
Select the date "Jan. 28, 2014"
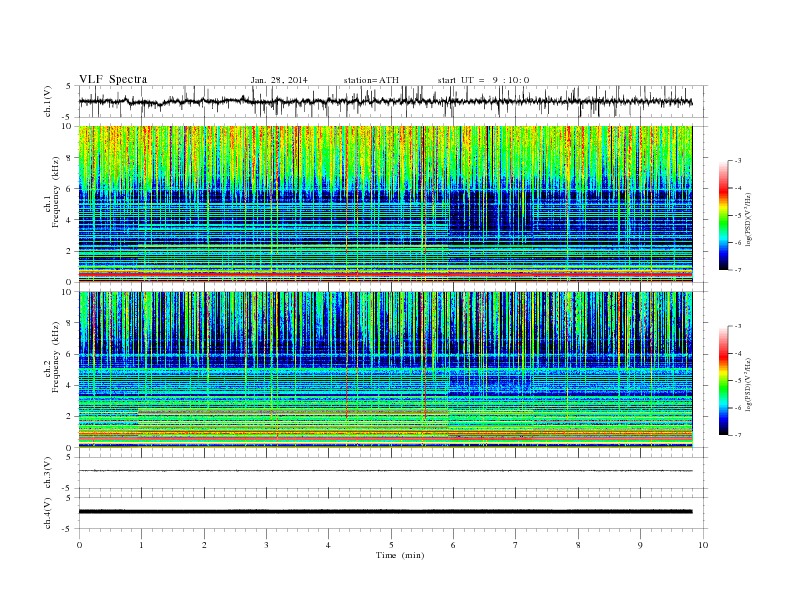click(x=279, y=80)
